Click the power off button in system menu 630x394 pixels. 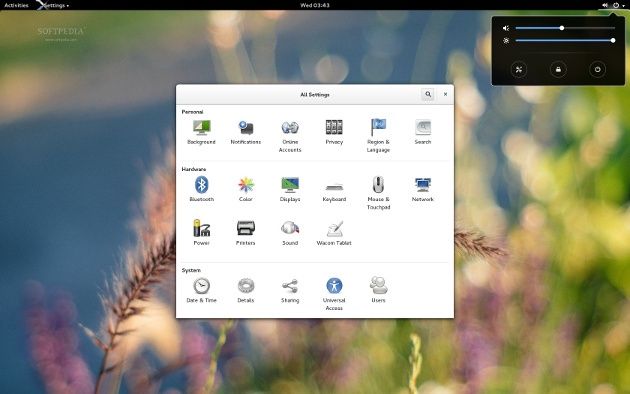coord(597,69)
